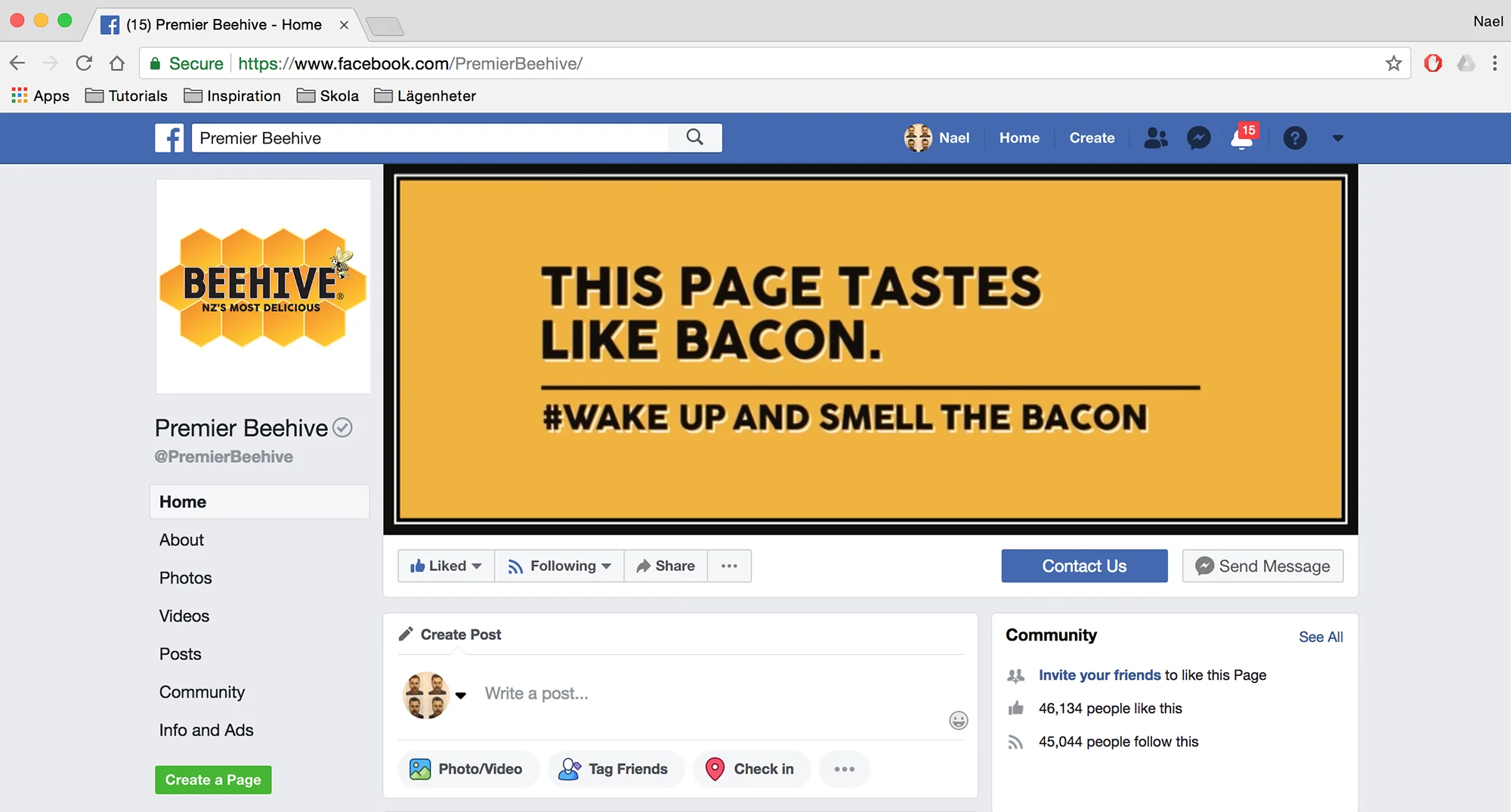Click Create in the blue header

tap(1092, 138)
